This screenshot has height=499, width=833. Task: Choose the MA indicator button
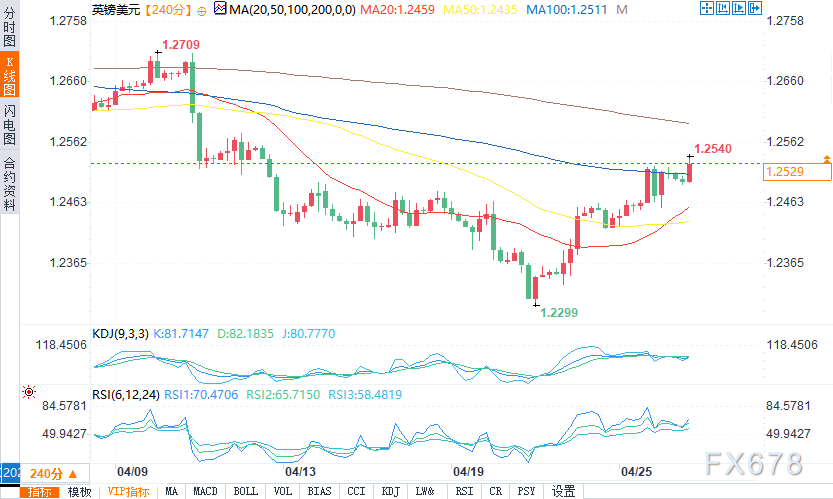pyautogui.click(x=172, y=492)
